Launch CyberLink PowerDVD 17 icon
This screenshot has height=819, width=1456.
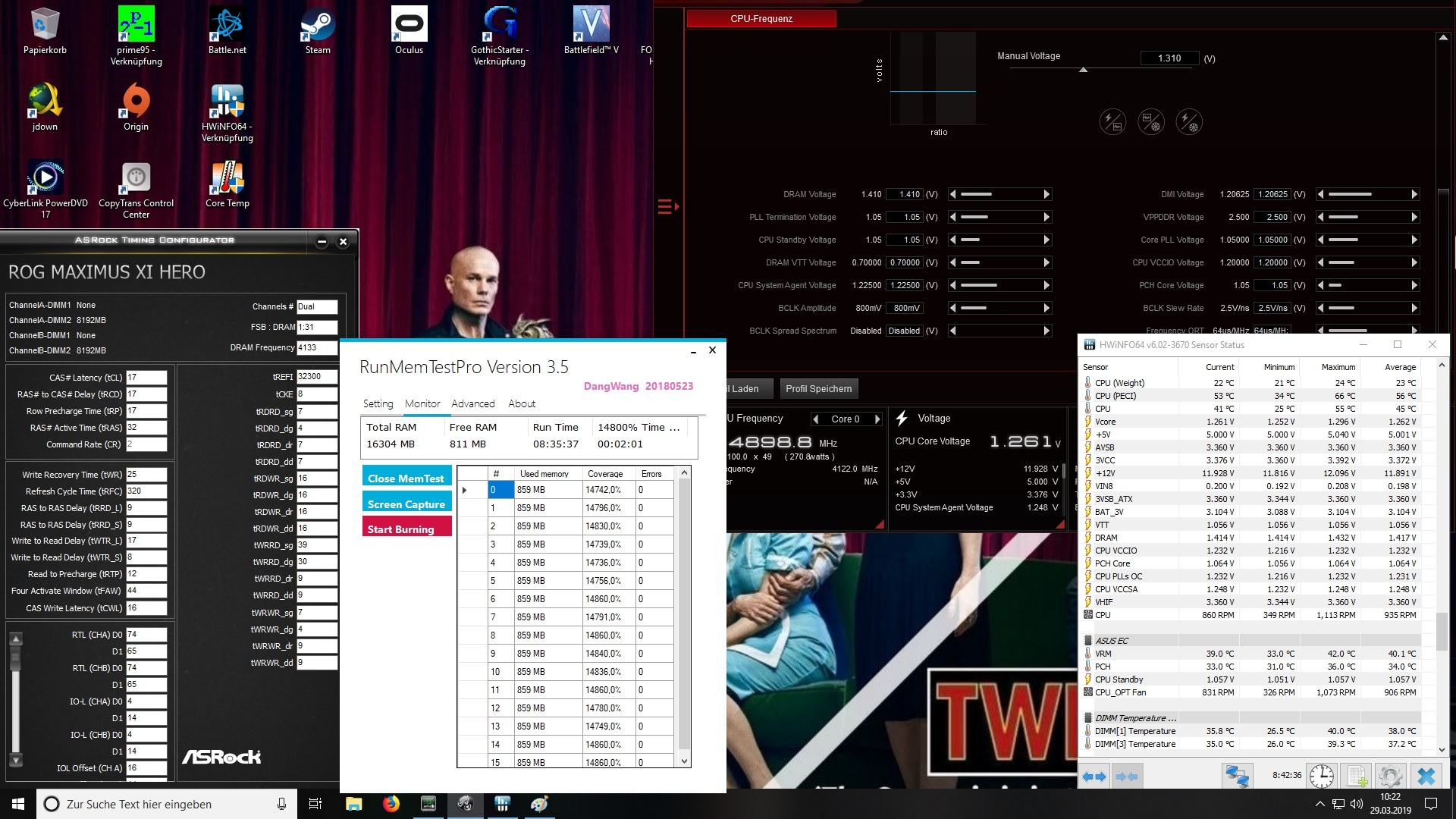click(45, 190)
